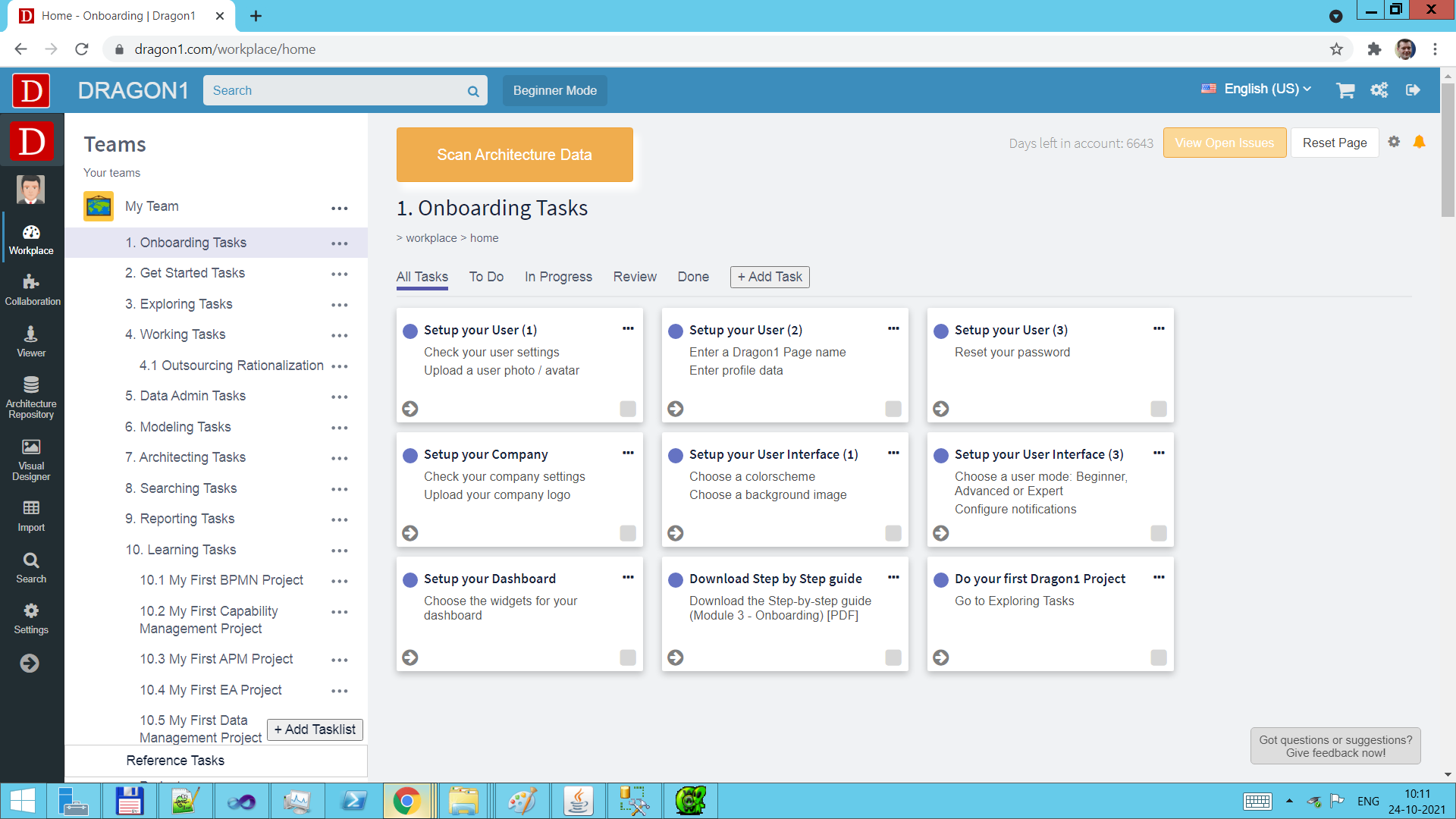The height and width of the screenshot is (819, 1456).
Task: Click the Reset Page button
Action: point(1335,143)
